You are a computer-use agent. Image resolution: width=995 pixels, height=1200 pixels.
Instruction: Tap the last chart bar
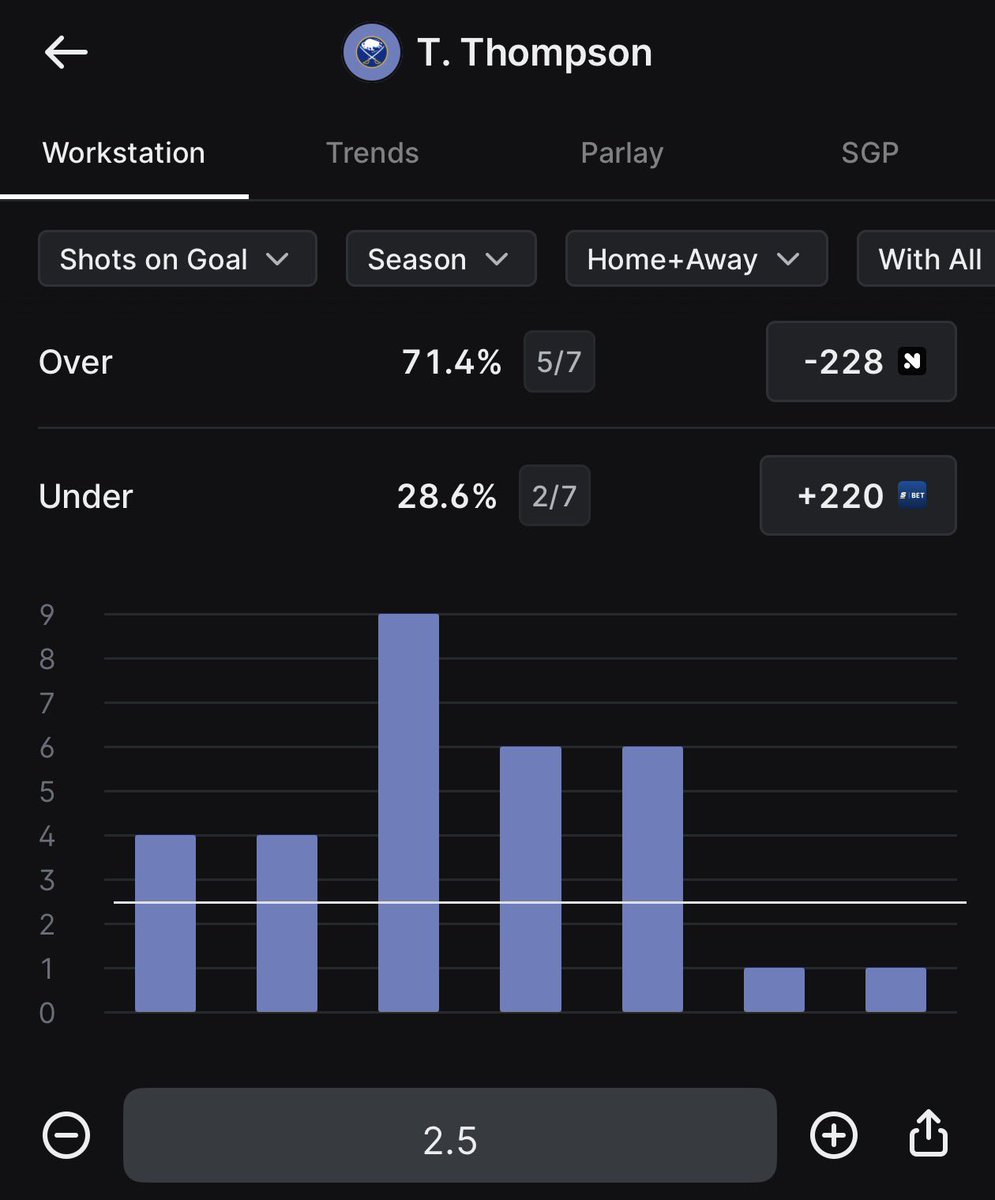tap(896, 990)
